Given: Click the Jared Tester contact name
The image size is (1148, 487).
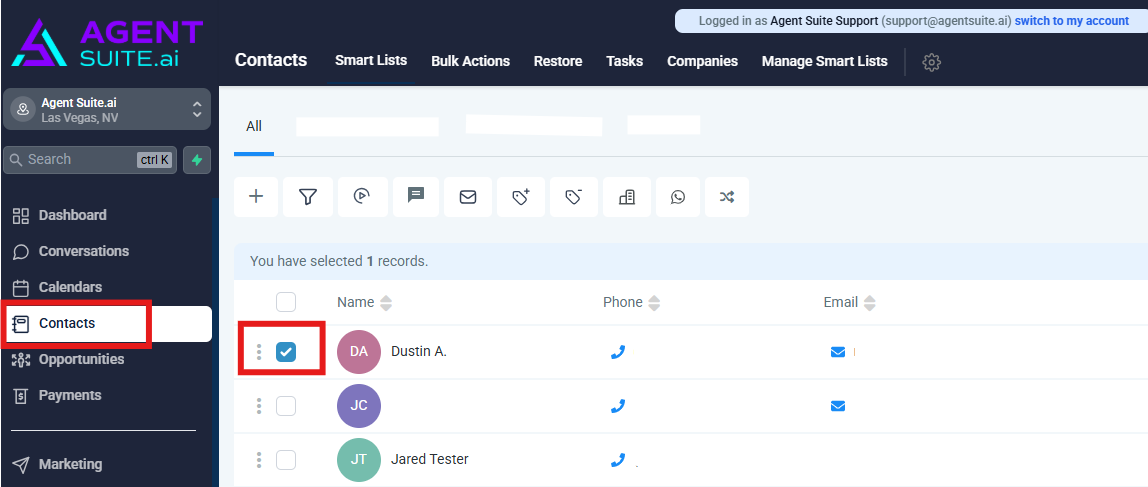Looking at the screenshot, I should point(430,459).
